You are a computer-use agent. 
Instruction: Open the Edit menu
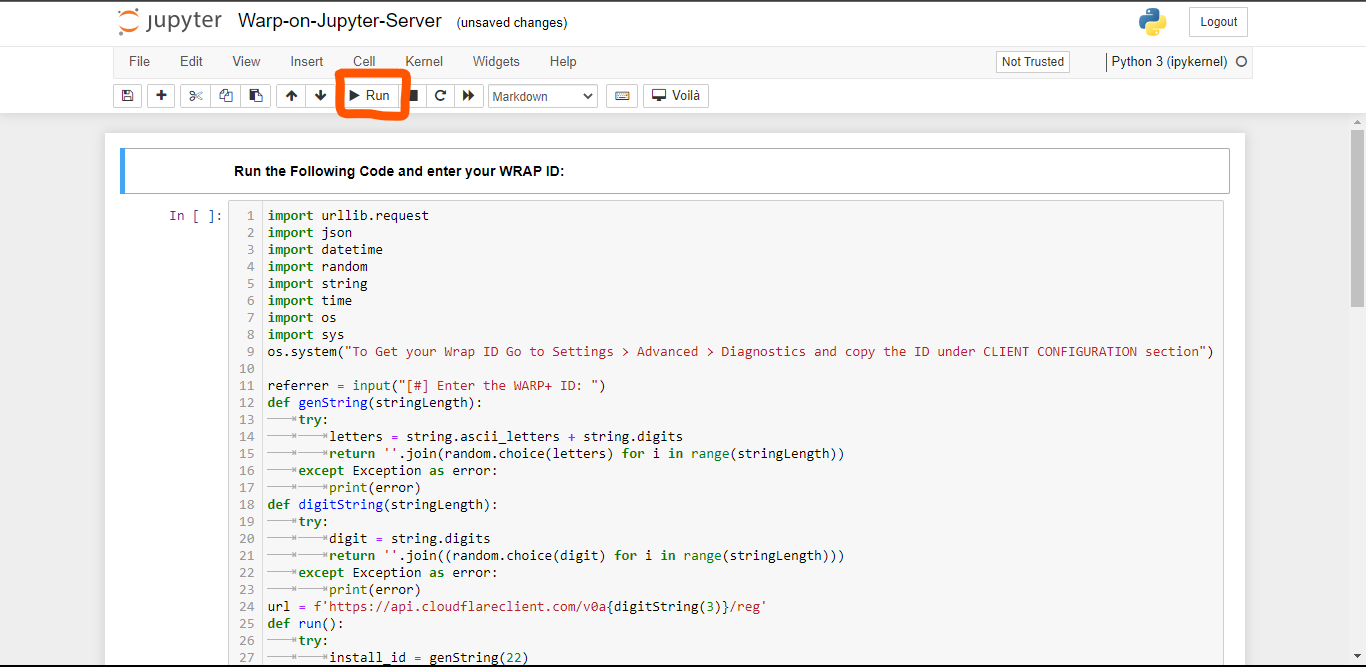click(x=191, y=62)
